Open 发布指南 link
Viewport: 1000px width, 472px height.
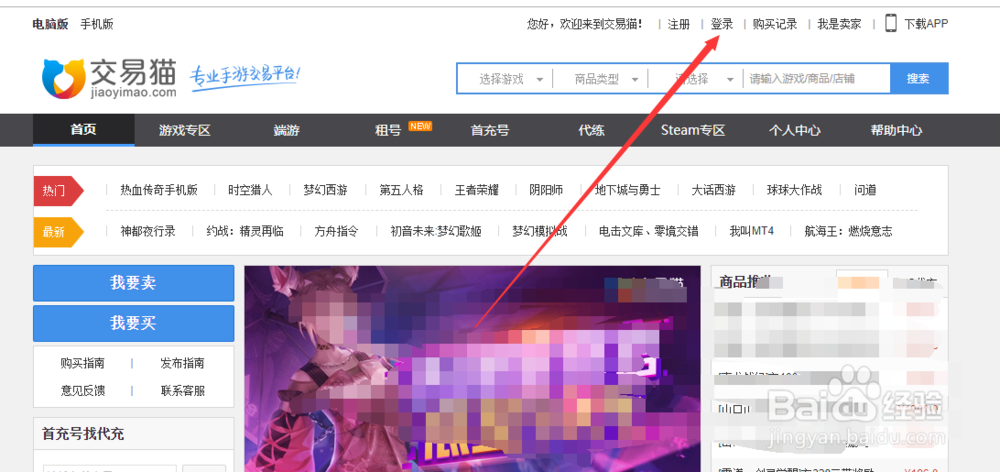click(x=182, y=364)
